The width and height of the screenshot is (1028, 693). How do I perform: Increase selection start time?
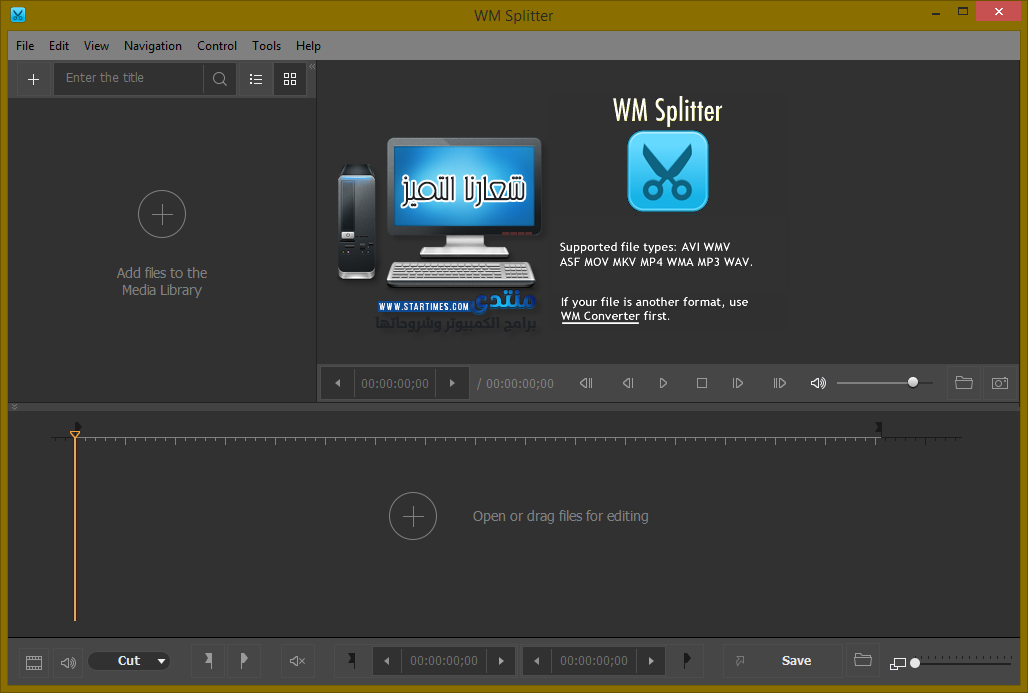[x=501, y=661]
